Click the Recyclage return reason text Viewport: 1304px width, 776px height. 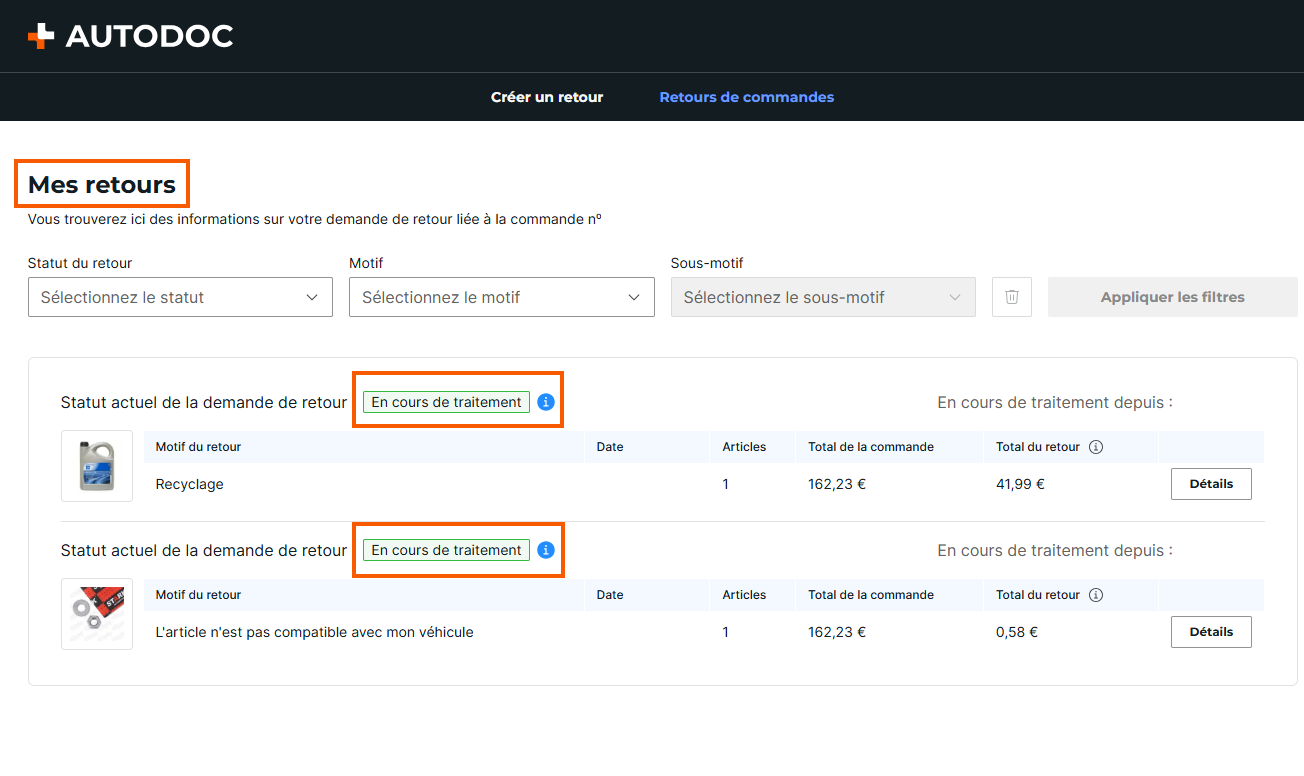190,485
